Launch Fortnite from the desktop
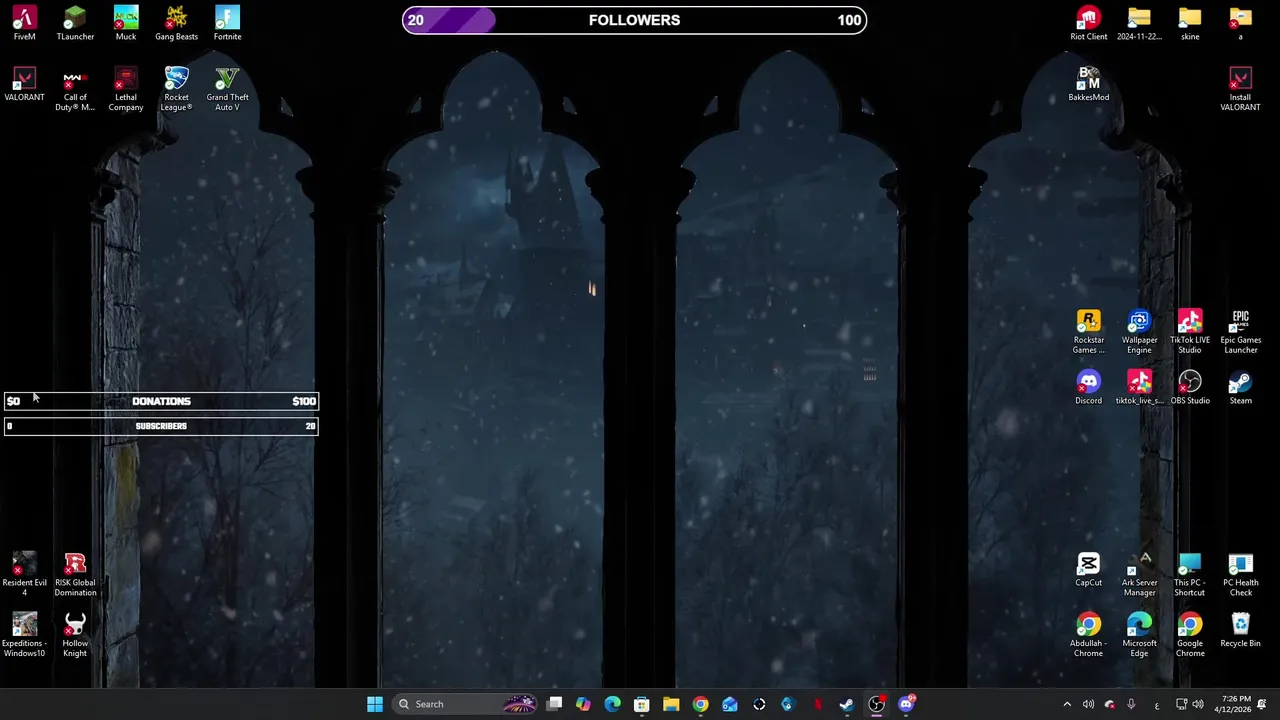1280x720 pixels. [227, 24]
